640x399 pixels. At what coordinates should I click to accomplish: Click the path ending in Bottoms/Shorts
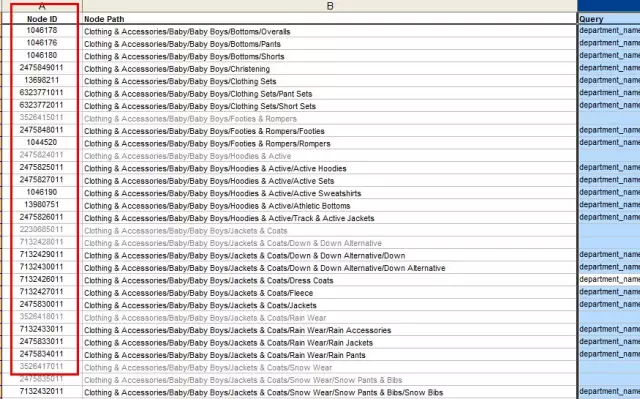(x=184, y=57)
